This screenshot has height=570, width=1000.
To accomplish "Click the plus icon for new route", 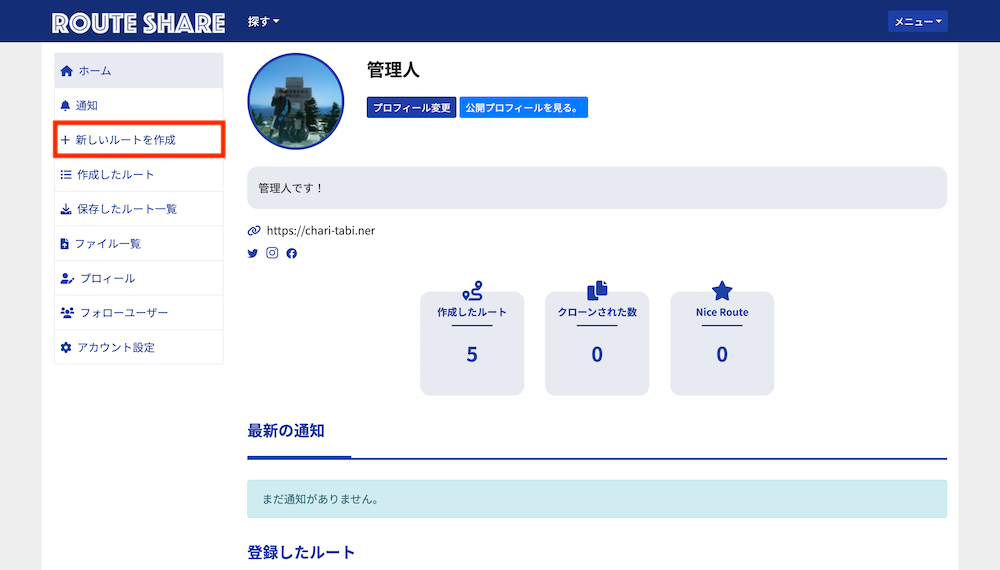I will (x=65, y=140).
